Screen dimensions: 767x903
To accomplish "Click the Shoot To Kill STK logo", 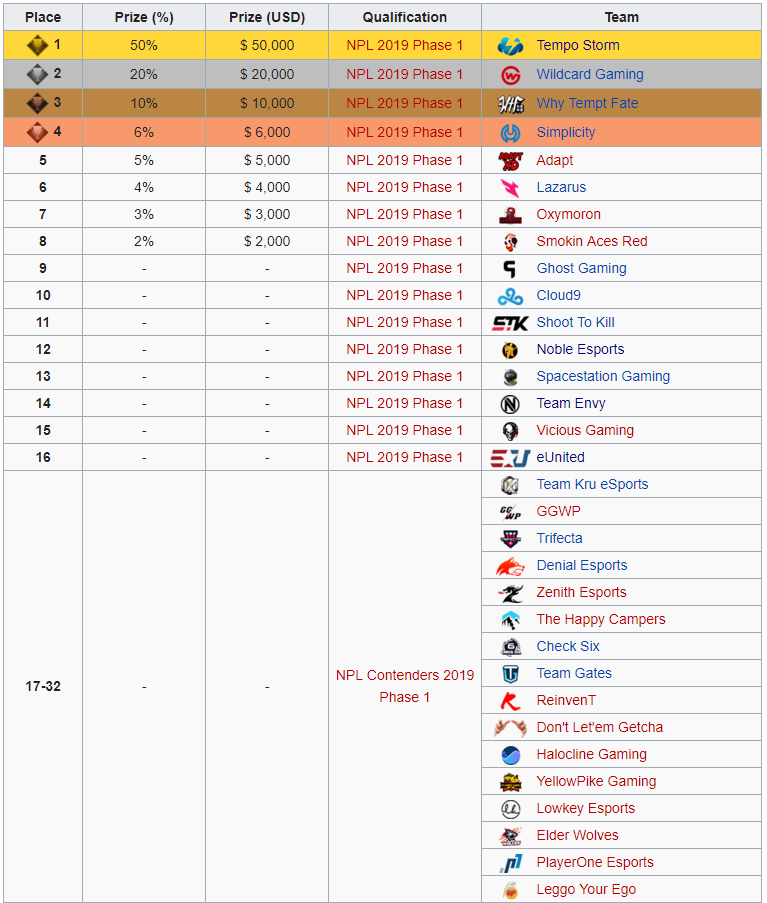I will [510, 323].
